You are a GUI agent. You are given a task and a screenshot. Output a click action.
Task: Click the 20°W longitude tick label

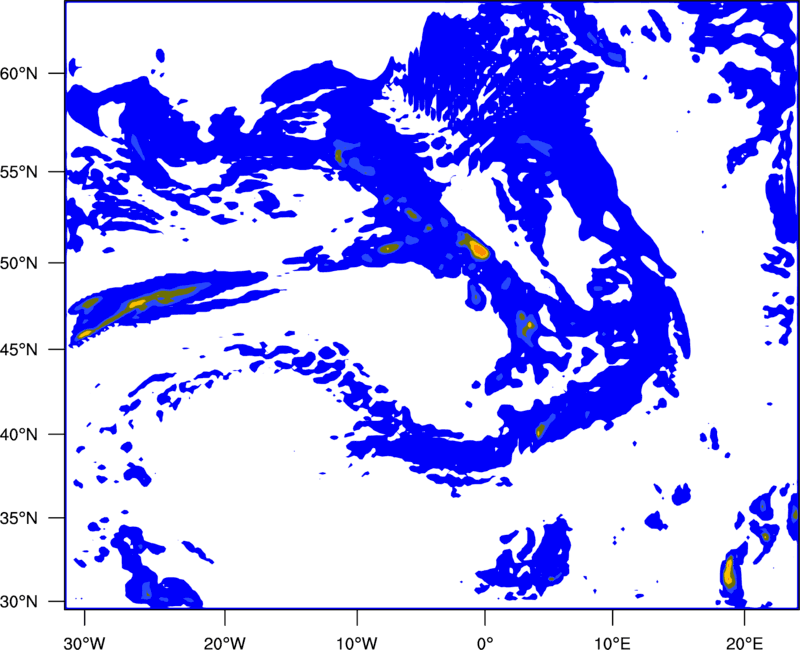pyautogui.click(x=225, y=643)
